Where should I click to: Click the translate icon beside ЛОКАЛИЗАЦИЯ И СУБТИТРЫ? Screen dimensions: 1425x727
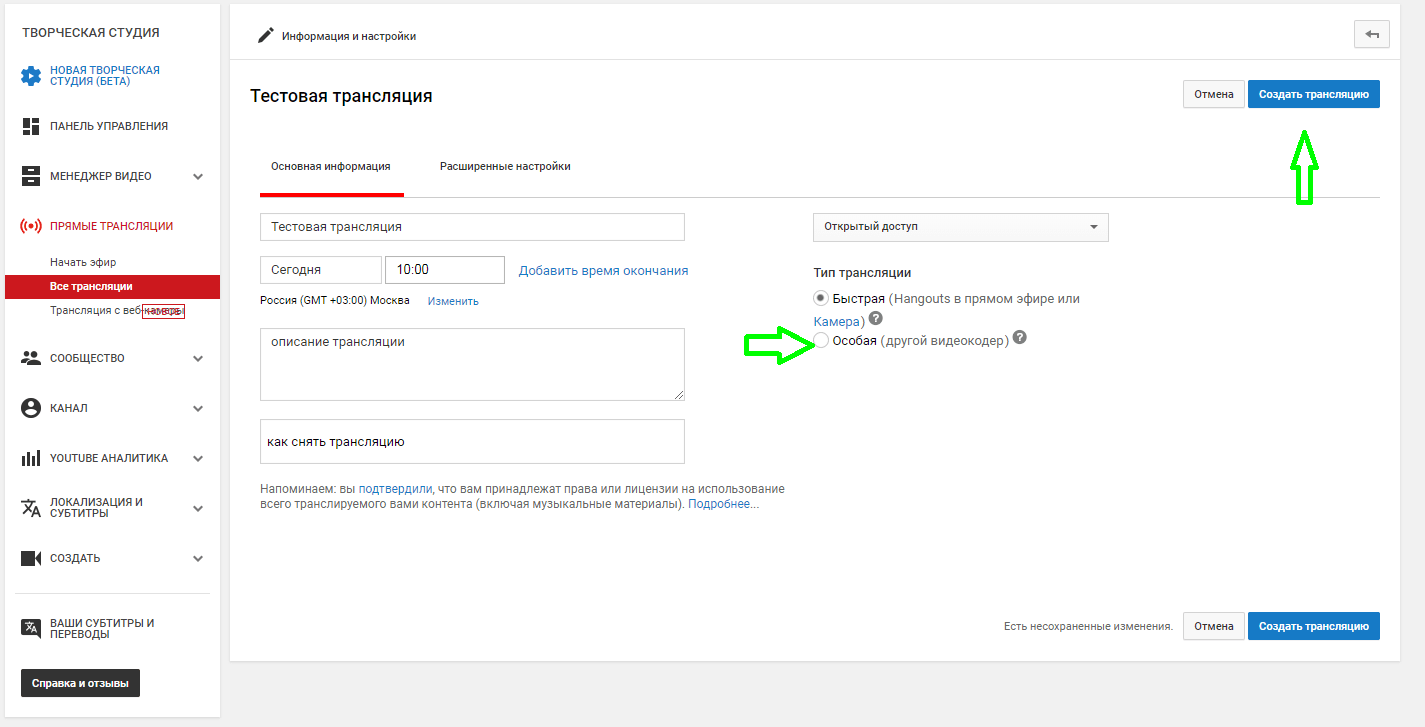(31, 508)
